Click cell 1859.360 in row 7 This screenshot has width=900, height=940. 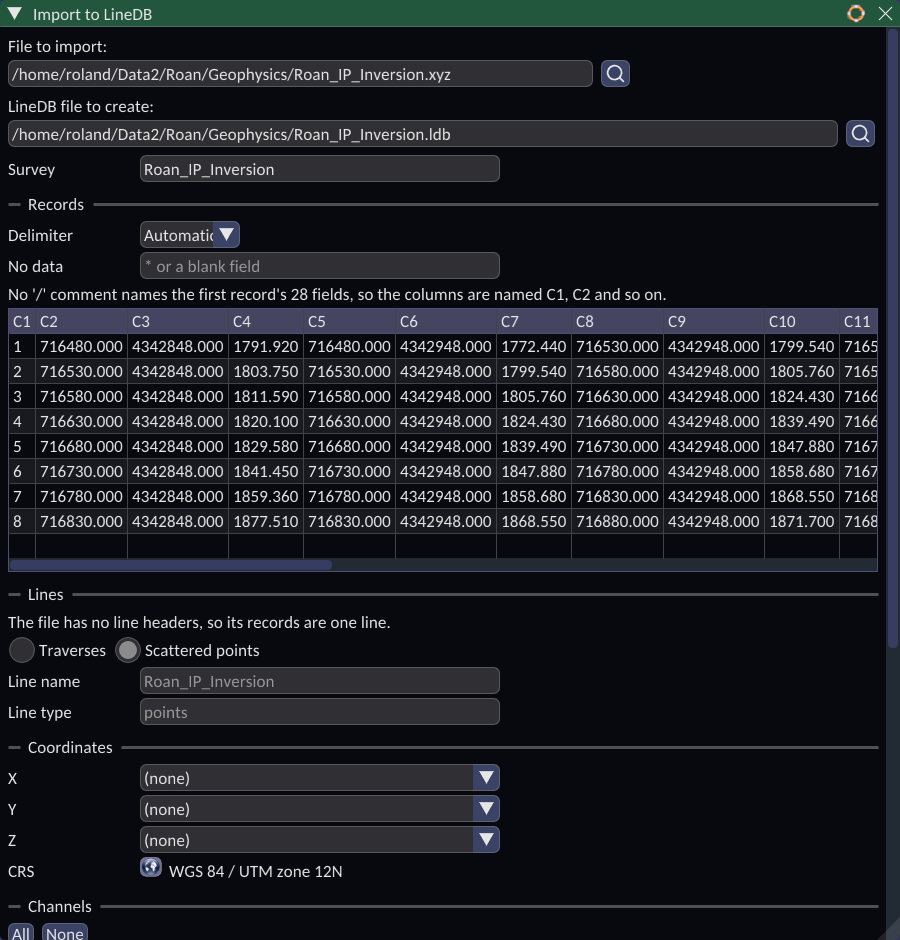coord(266,496)
